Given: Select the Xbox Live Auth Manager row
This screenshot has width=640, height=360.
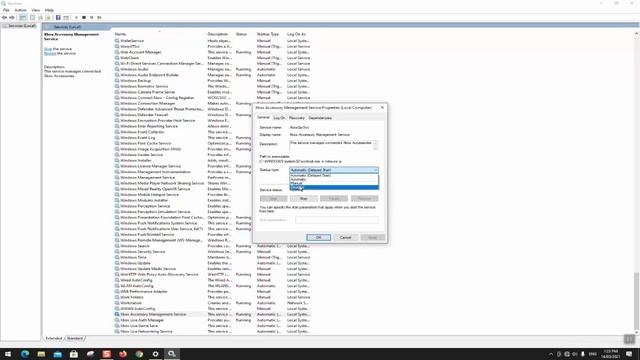Looking at the screenshot, I should click(x=212, y=320).
